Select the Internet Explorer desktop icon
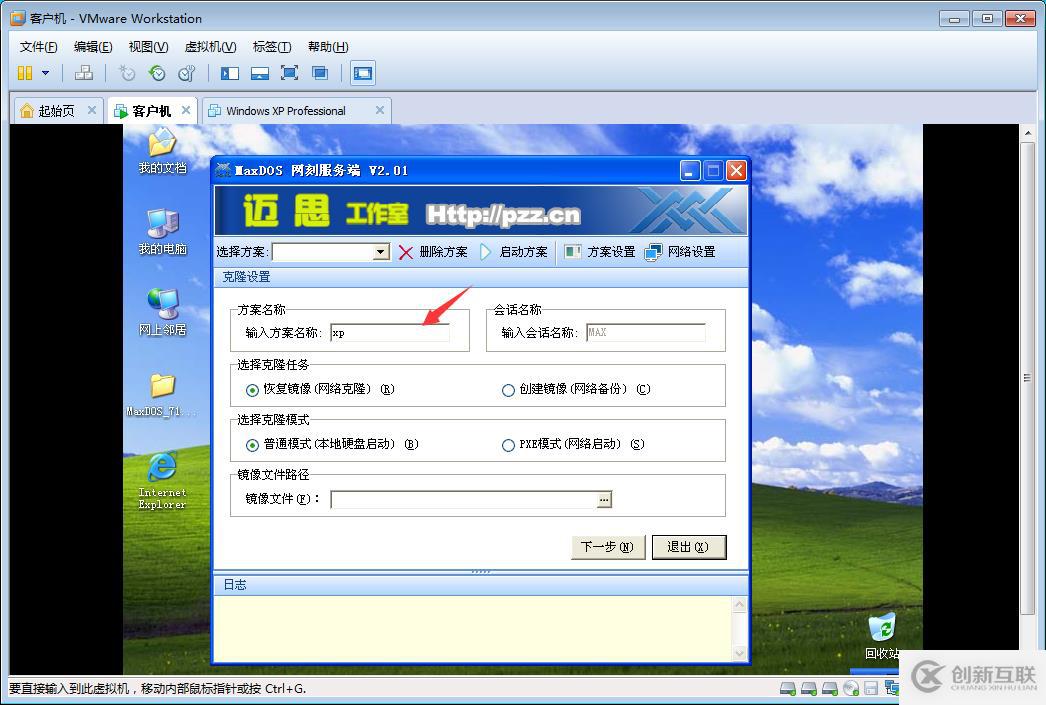Viewport: 1046px width, 705px height. coord(162,480)
